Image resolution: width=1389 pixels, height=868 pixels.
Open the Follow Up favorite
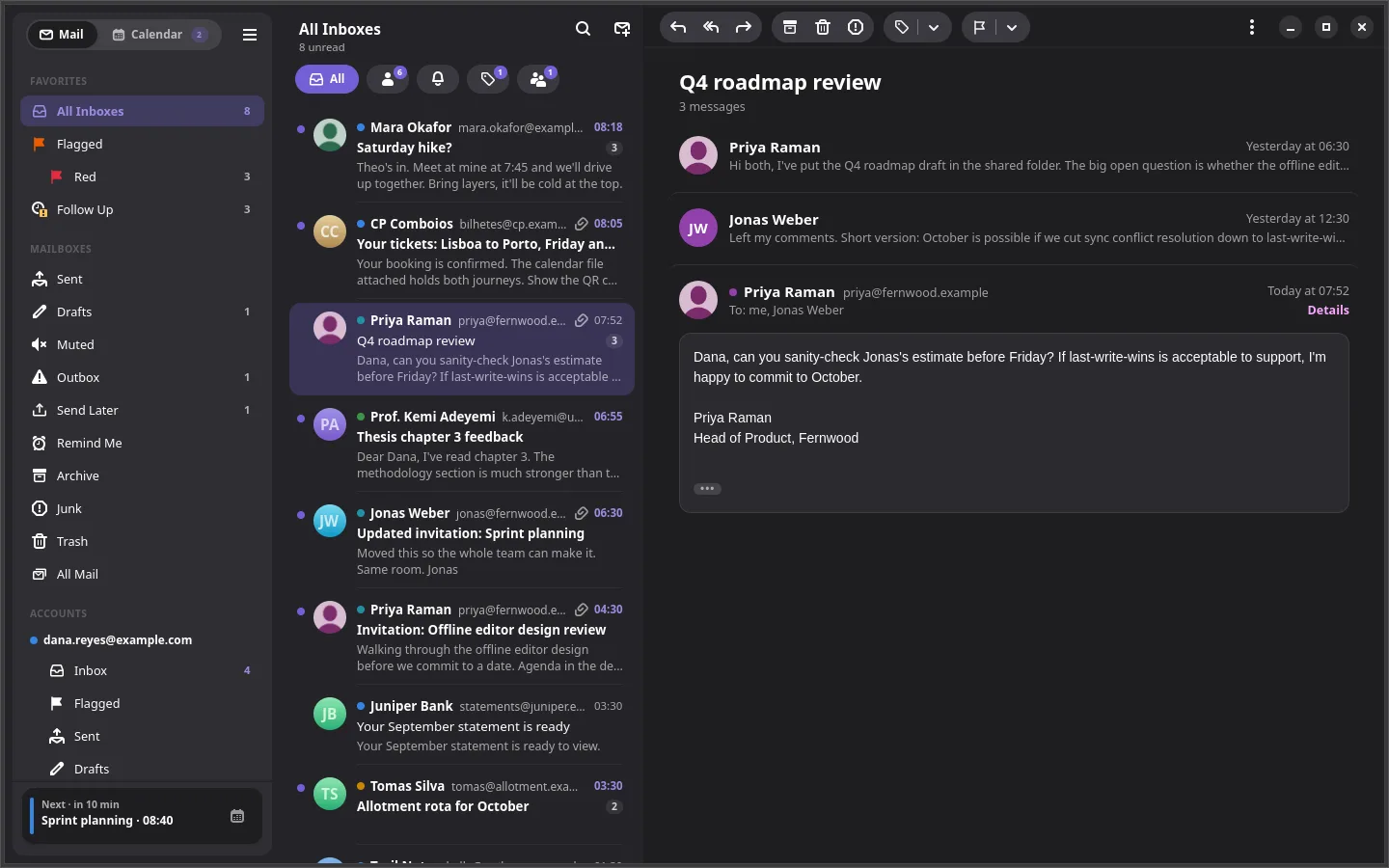click(x=143, y=209)
